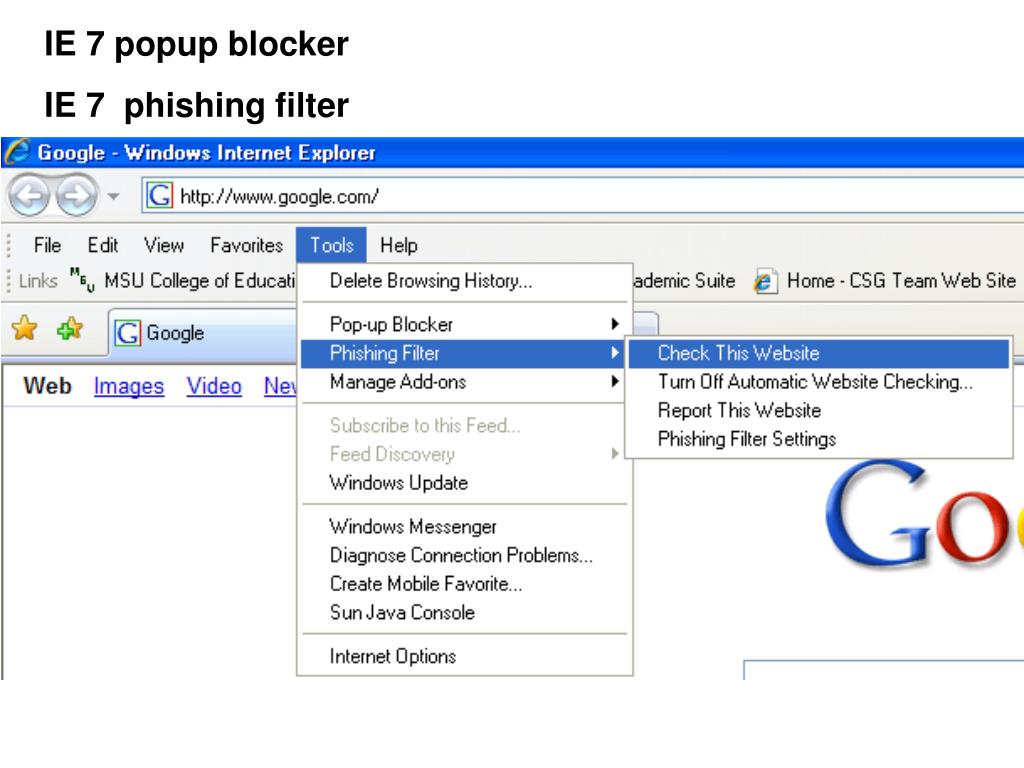Launch Windows Messenger from Tools menu
The width and height of the screenshot is (1024, 768).
click(x=464, y=526)
